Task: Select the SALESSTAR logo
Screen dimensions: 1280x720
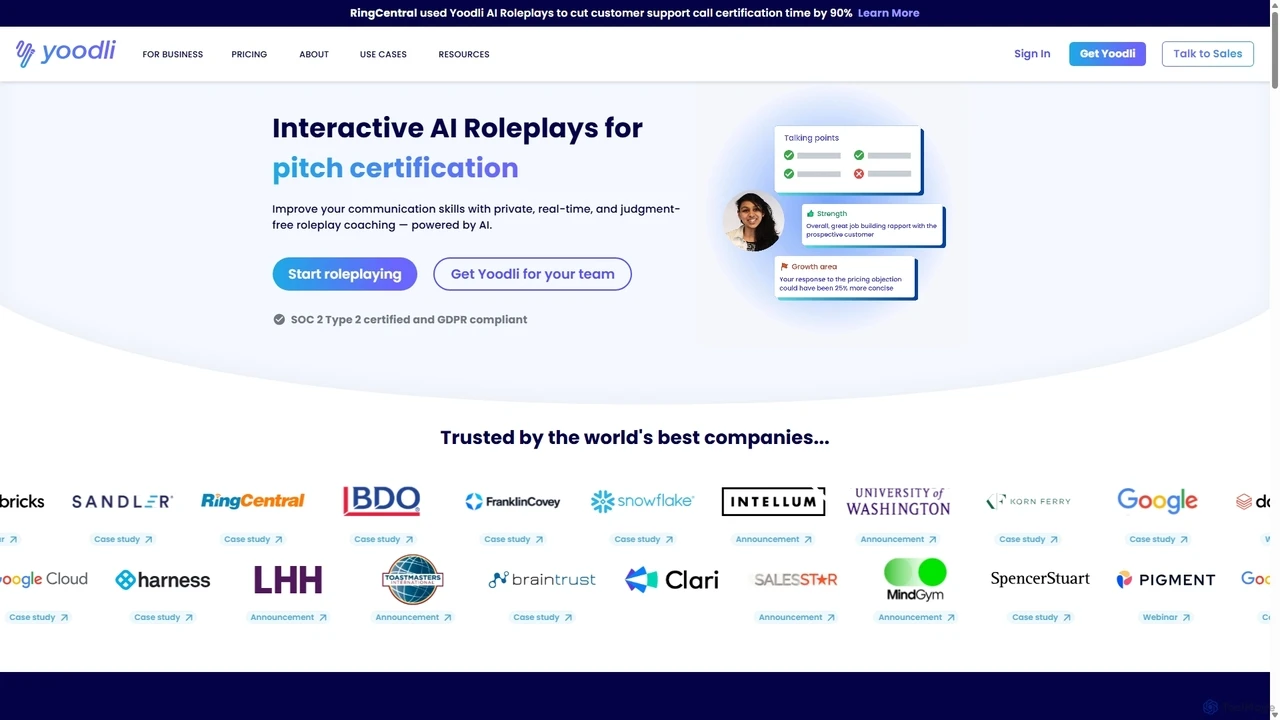Action: coord(796,580)
